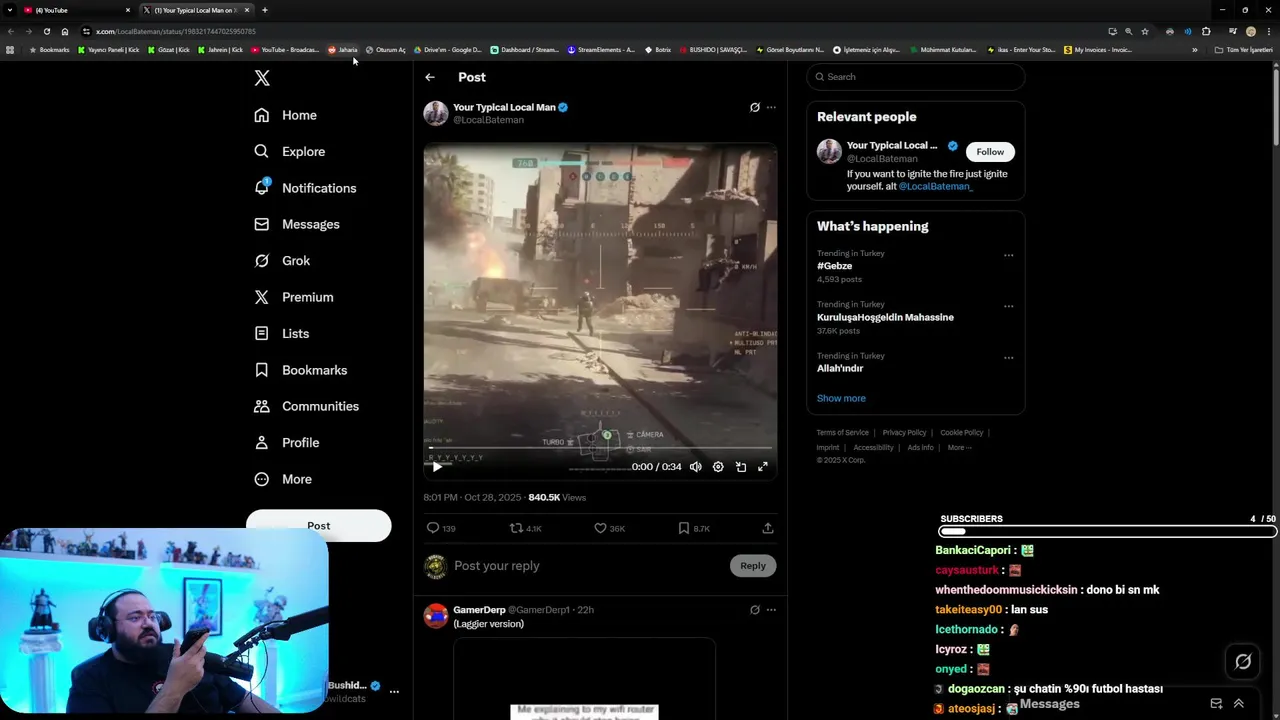Open more options on GamerDerp reply

tap(771, 609)
